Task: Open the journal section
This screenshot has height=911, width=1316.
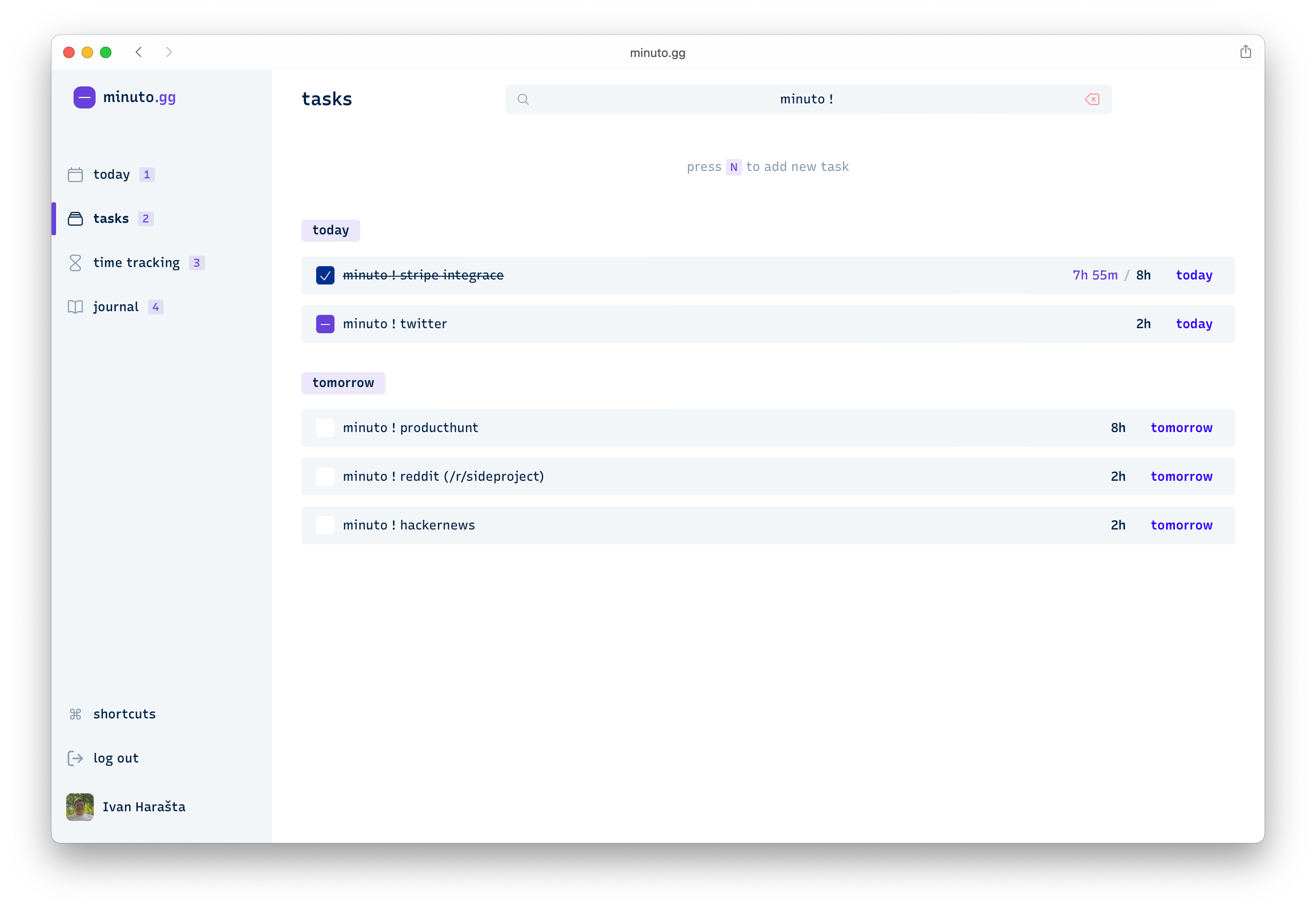Action: (x=116, y=307)
